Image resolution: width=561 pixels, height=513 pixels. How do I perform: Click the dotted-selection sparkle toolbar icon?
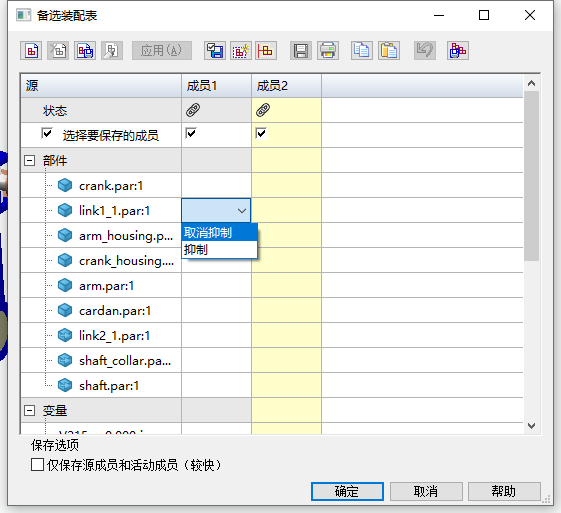pos(240,50)
